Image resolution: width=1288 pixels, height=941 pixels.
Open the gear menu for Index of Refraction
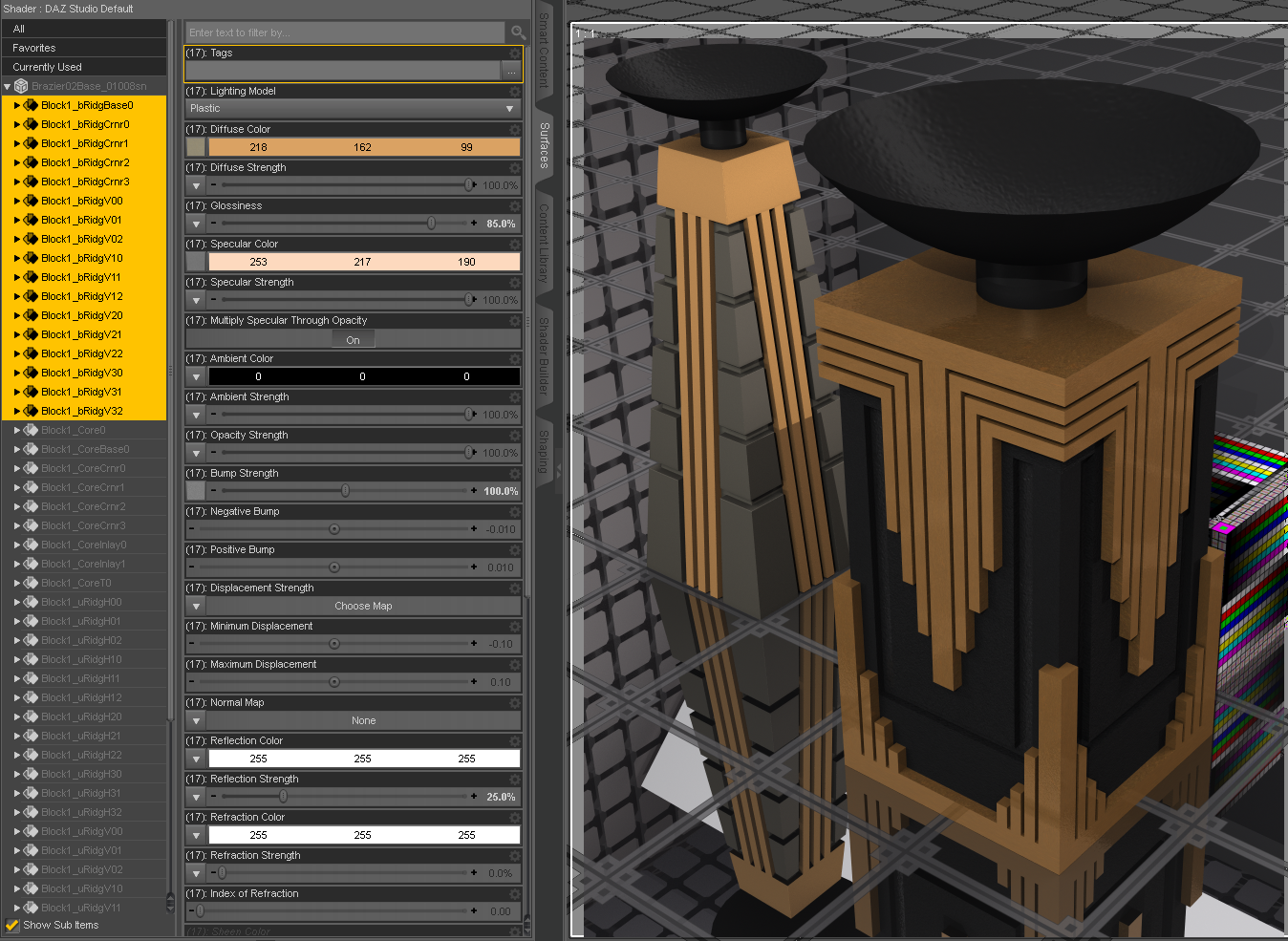(515, 893)
